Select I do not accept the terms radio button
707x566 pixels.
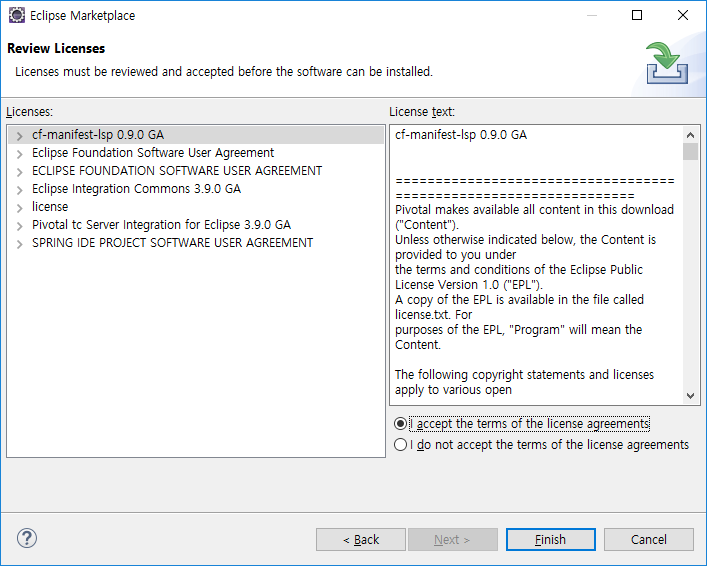tap(400, 445)
